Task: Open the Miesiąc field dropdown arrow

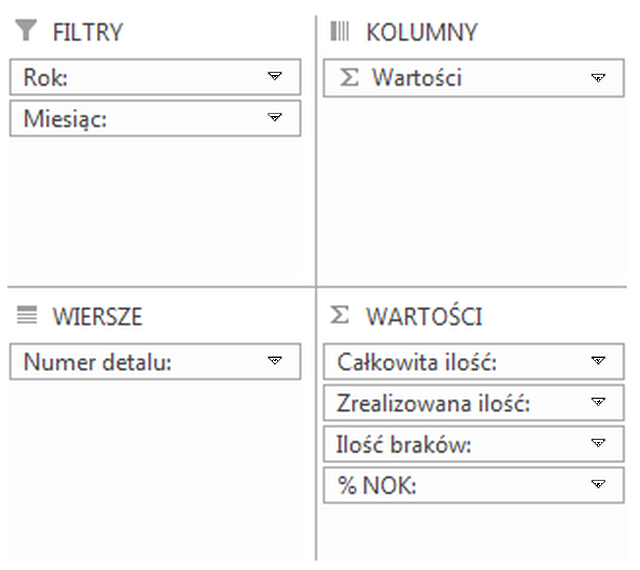Action: point(276,118)
